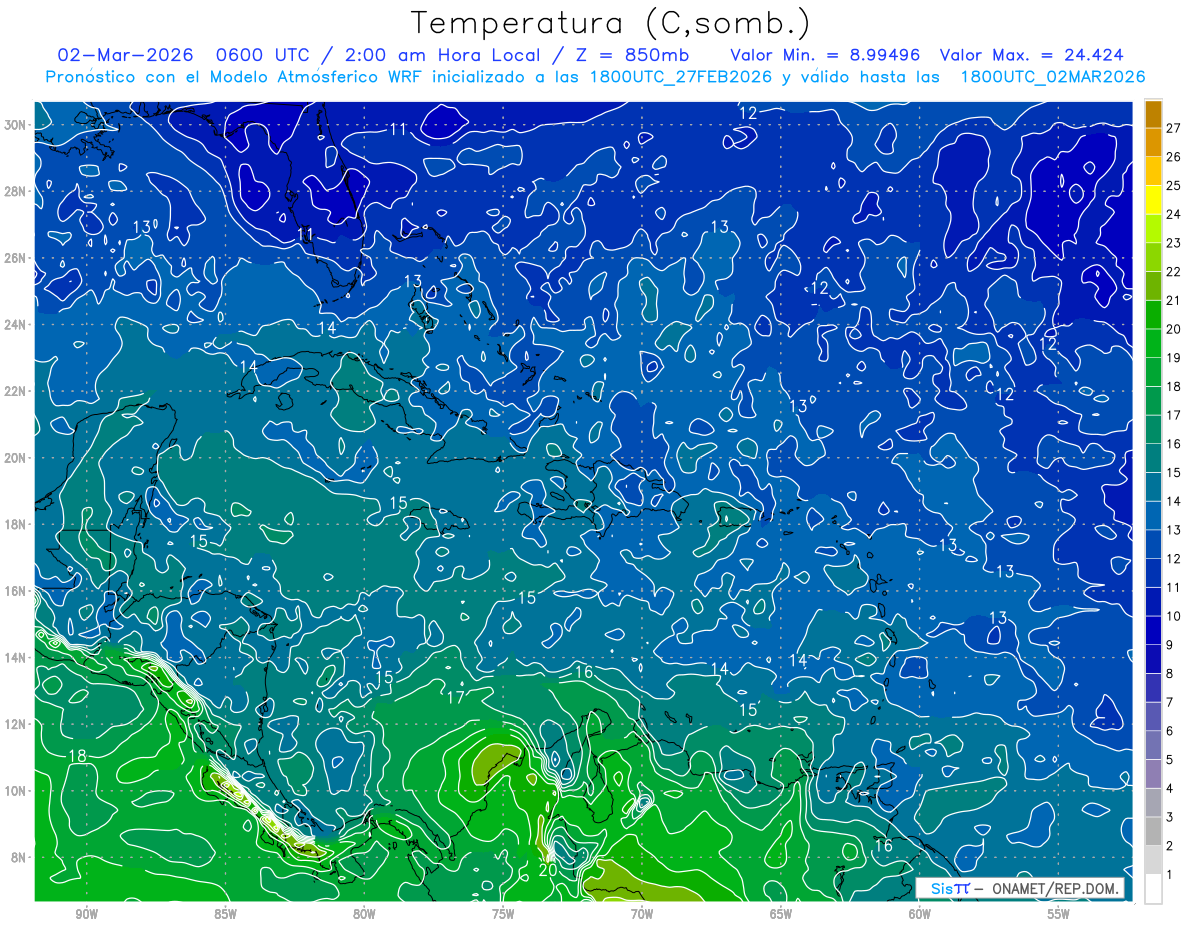The image size is (1200, 927).
Task: Click the orange-brown swatch atop the color legend
Action: (1153, 114)
